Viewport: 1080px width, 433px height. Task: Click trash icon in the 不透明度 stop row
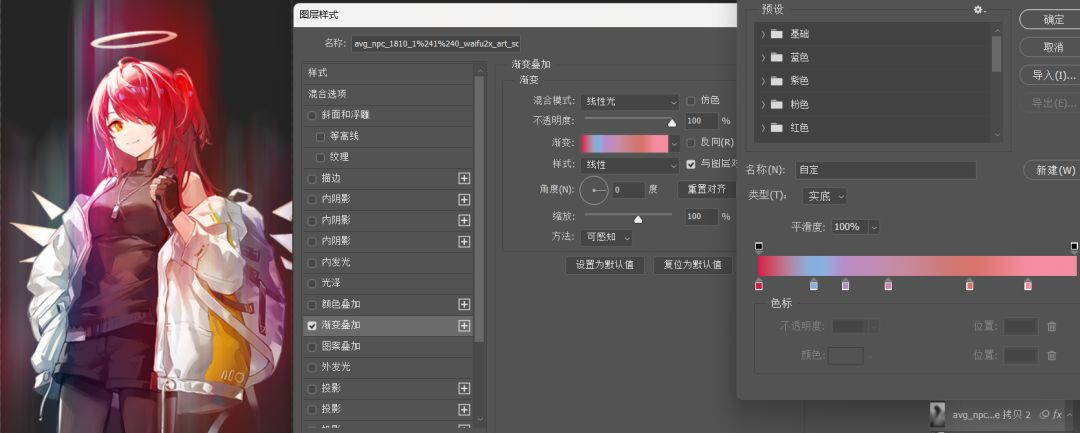pos(1052,326)
